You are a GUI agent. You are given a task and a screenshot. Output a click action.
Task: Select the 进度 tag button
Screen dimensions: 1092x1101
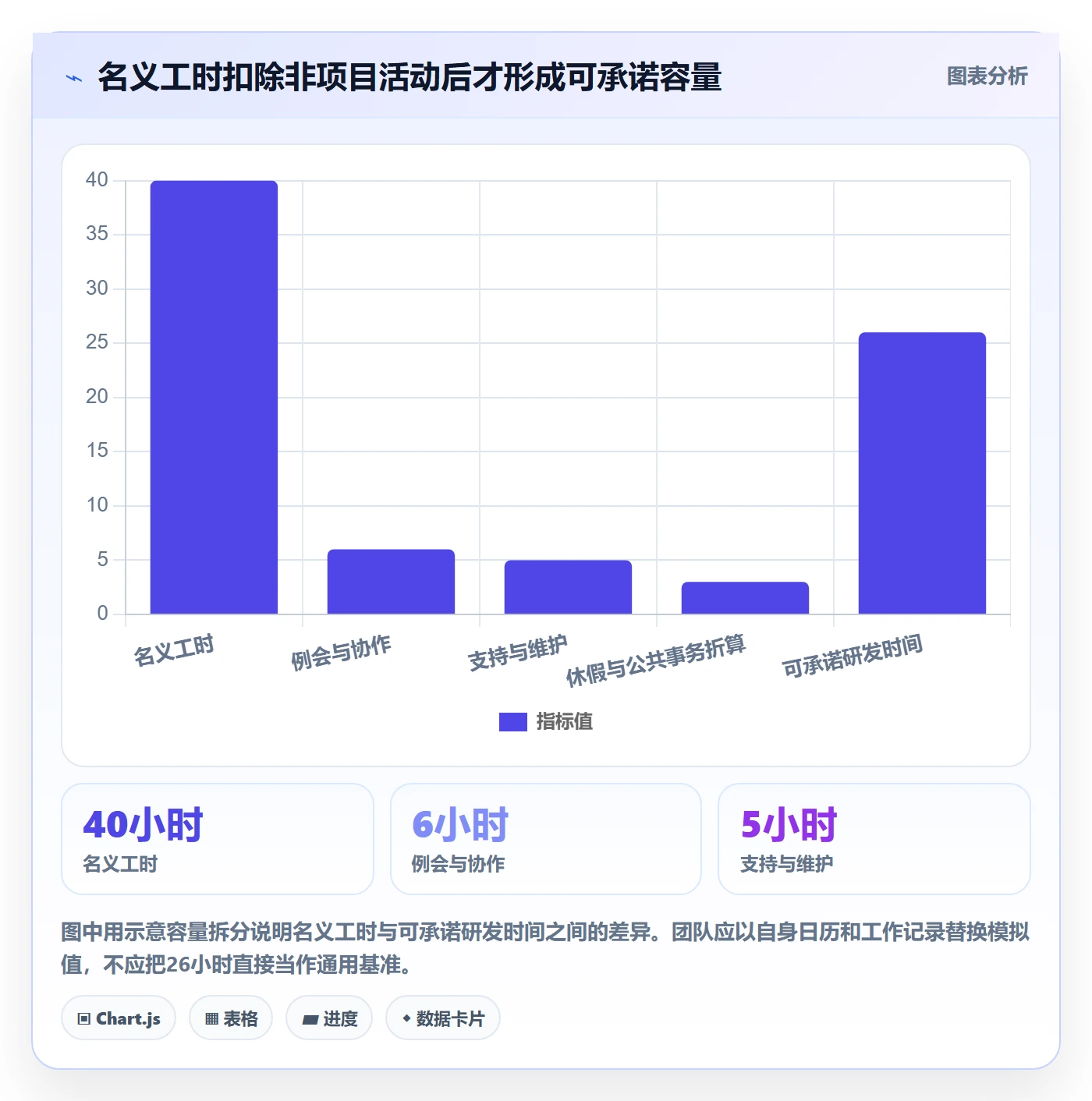[x=329, y=1018]
